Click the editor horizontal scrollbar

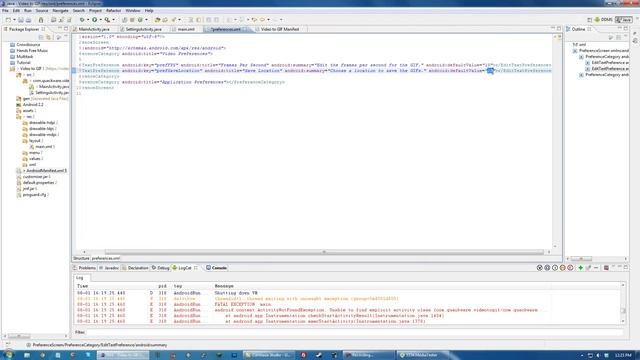(x=324, y=252)
